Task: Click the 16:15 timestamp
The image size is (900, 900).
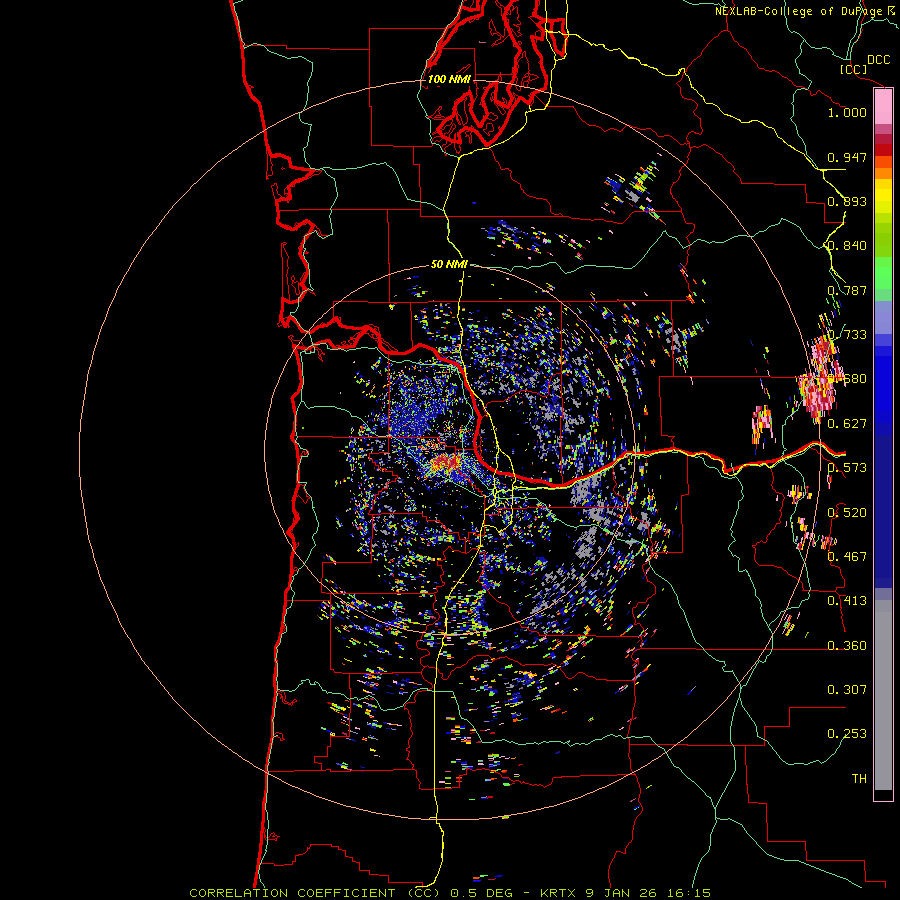Action: 689,893
